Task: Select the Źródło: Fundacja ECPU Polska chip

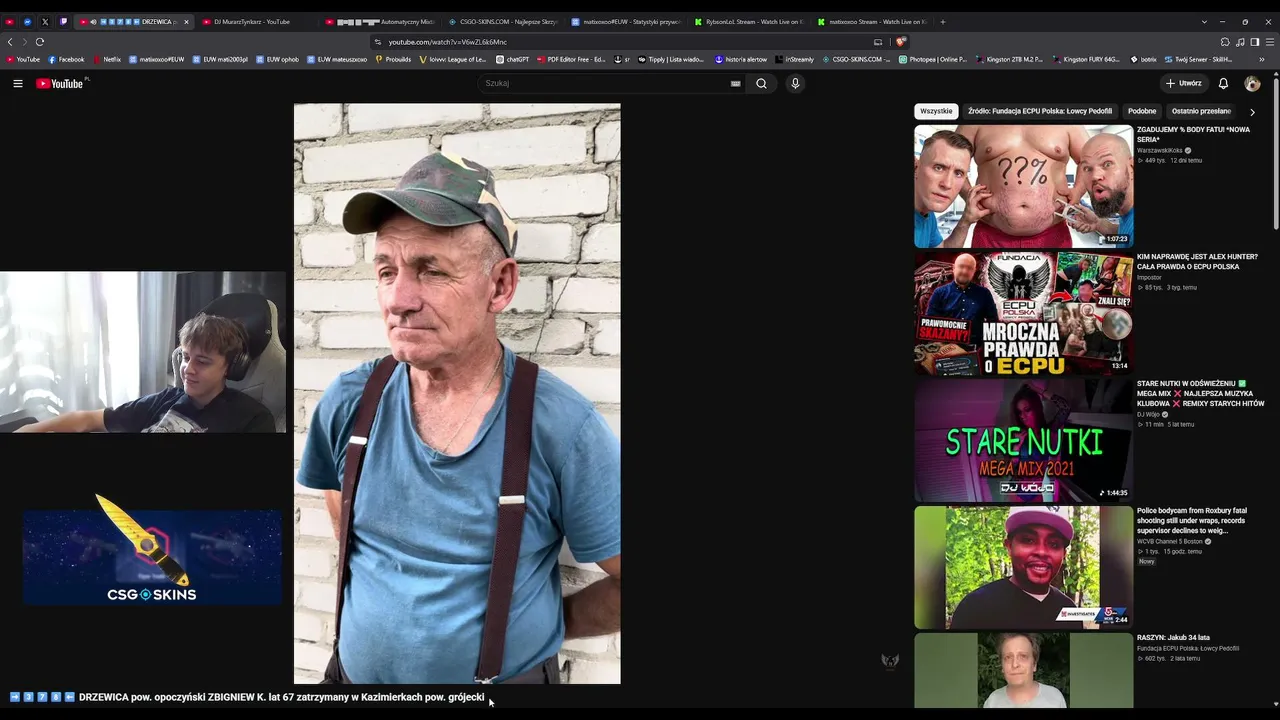Action: 1040,111
